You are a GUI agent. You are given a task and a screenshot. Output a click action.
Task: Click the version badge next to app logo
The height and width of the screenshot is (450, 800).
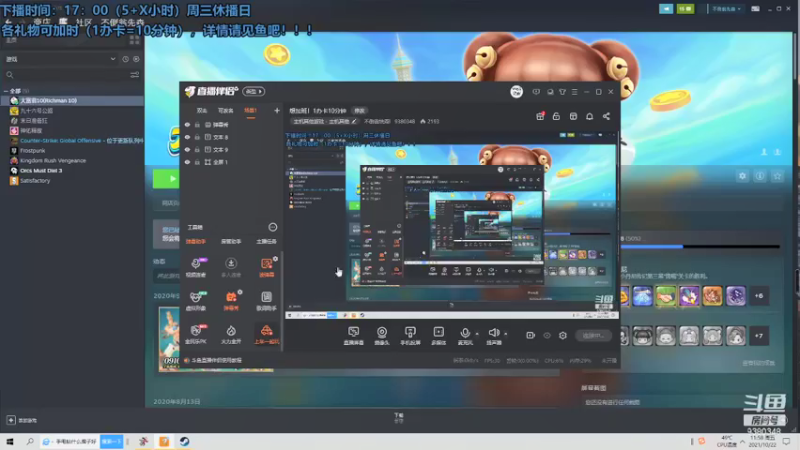click(254, 91)
